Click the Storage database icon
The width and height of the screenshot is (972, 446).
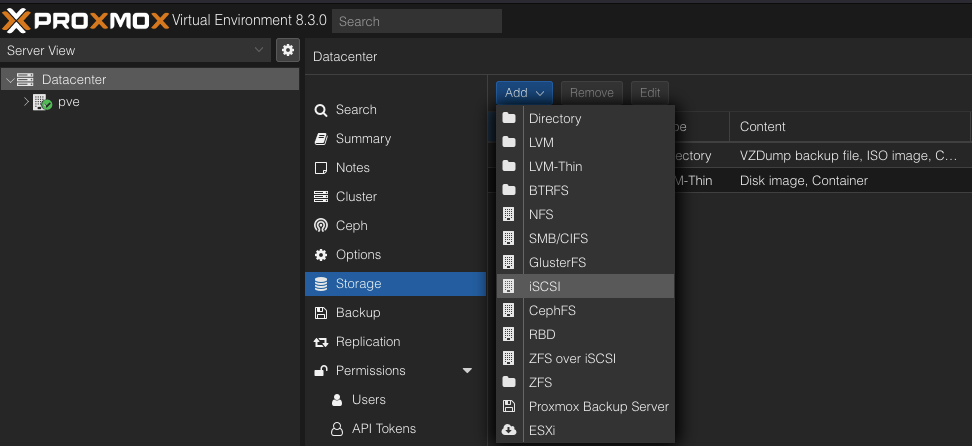click(320, 284)
